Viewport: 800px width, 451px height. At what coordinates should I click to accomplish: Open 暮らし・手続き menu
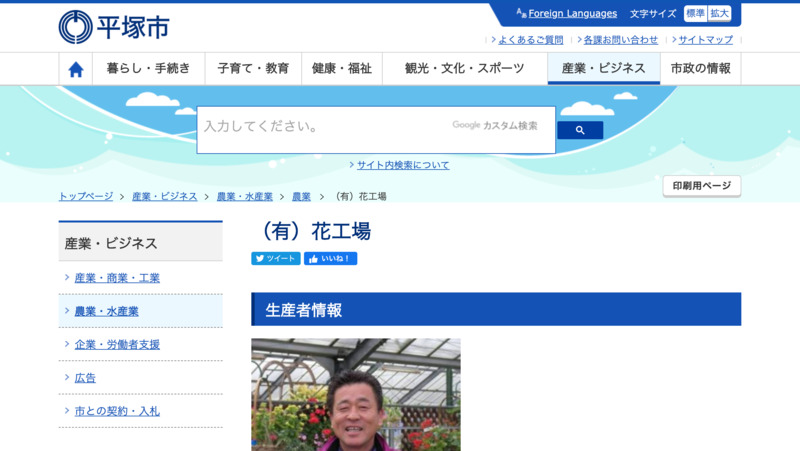coord(148,68)
